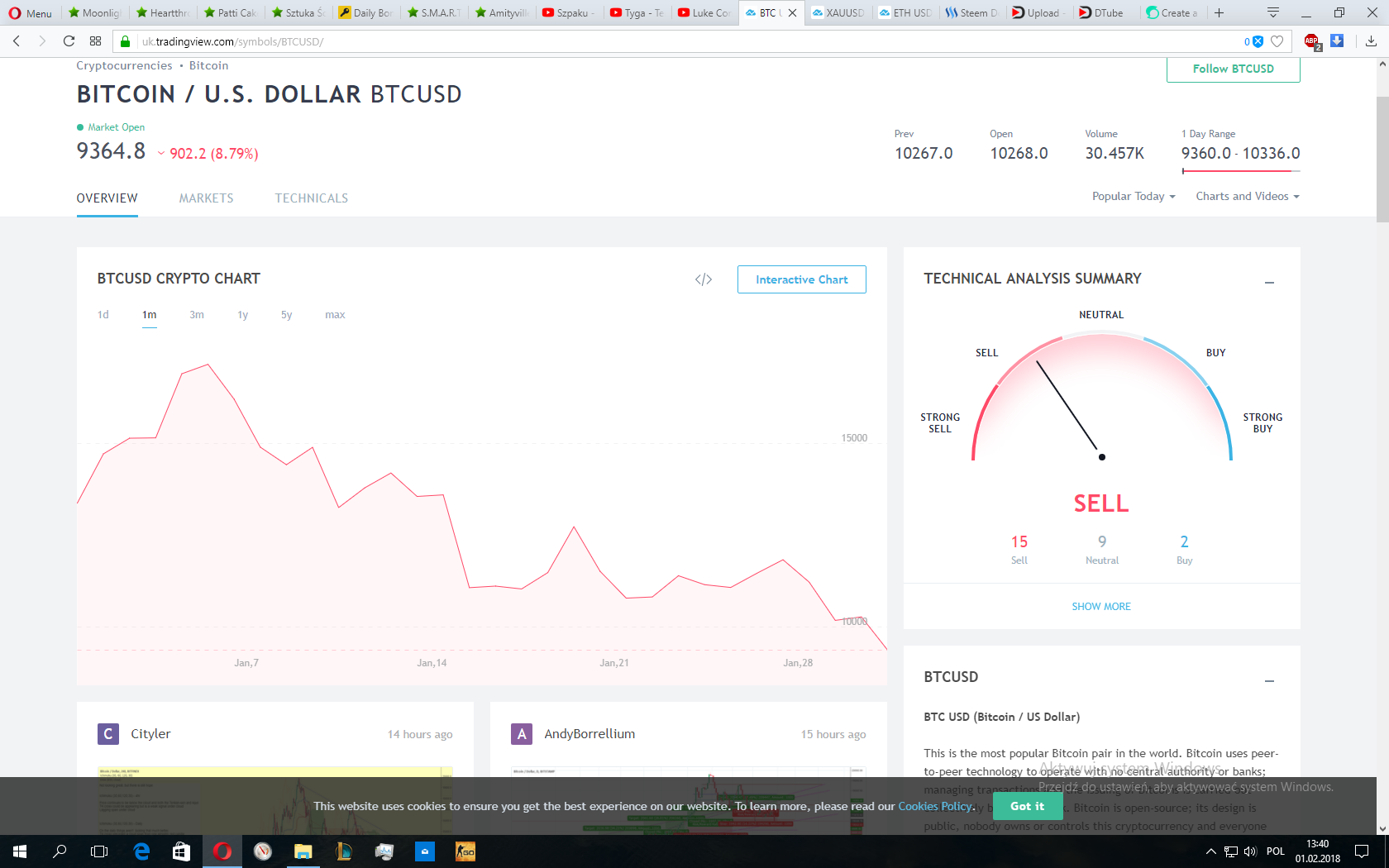
Task: Click Cityler's purple C avatar
Action: [x=108, y=734]
